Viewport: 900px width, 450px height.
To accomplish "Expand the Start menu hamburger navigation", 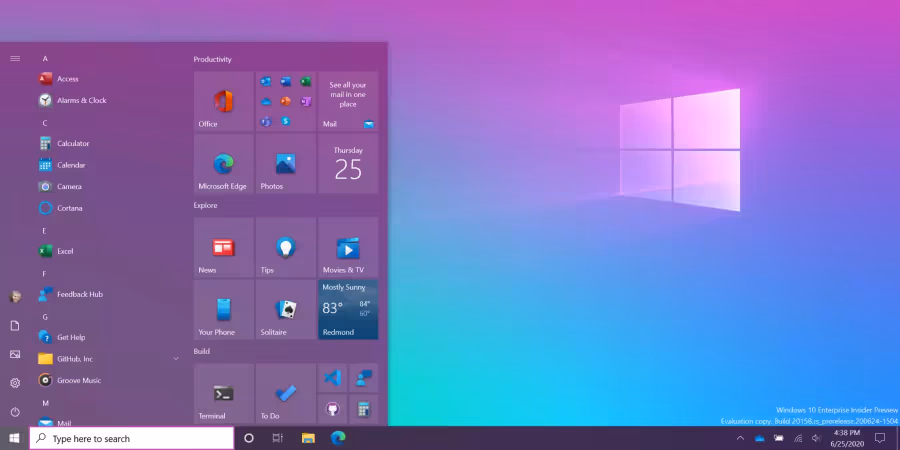I will 15,59.
